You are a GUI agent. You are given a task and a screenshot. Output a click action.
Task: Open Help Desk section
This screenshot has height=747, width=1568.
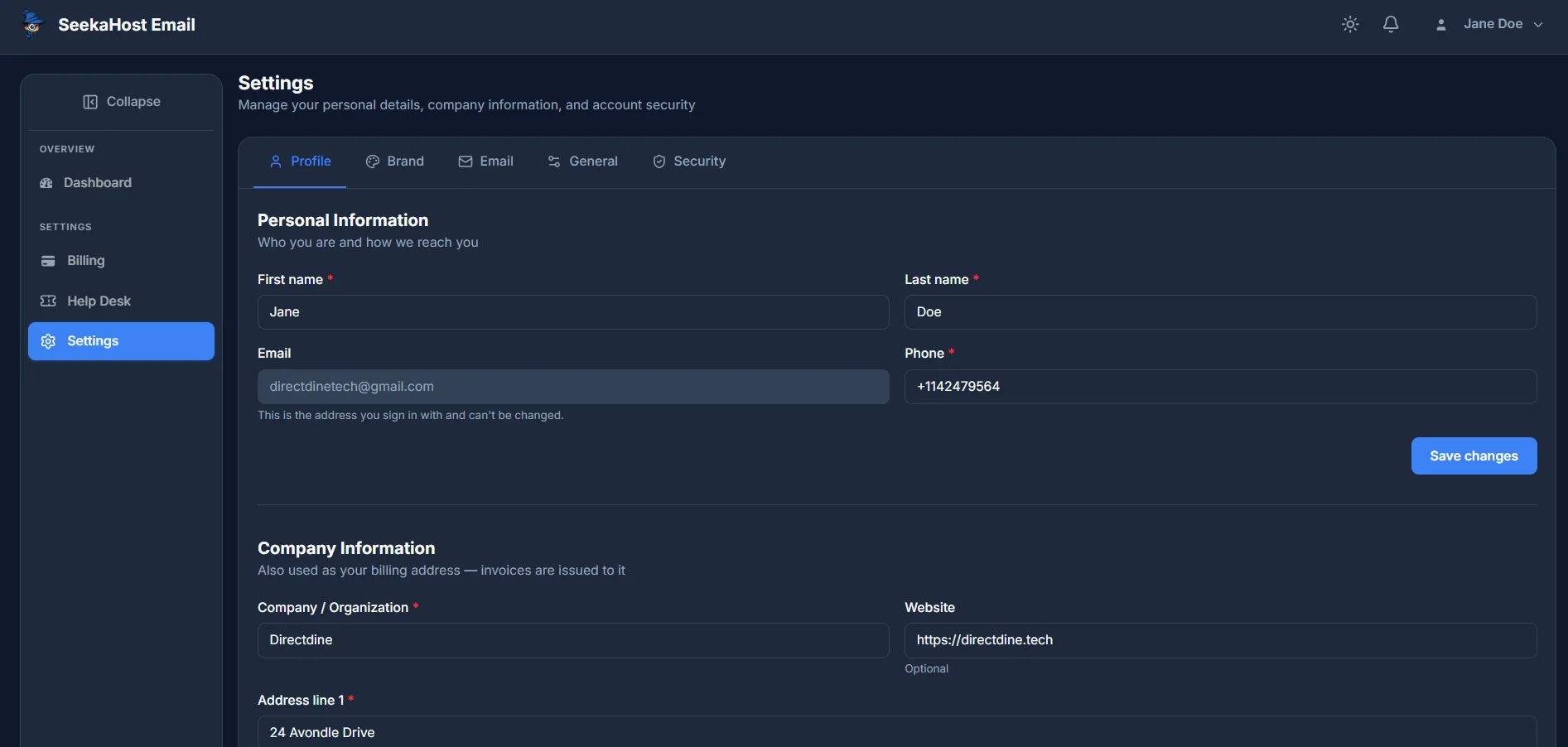(121, 301)
